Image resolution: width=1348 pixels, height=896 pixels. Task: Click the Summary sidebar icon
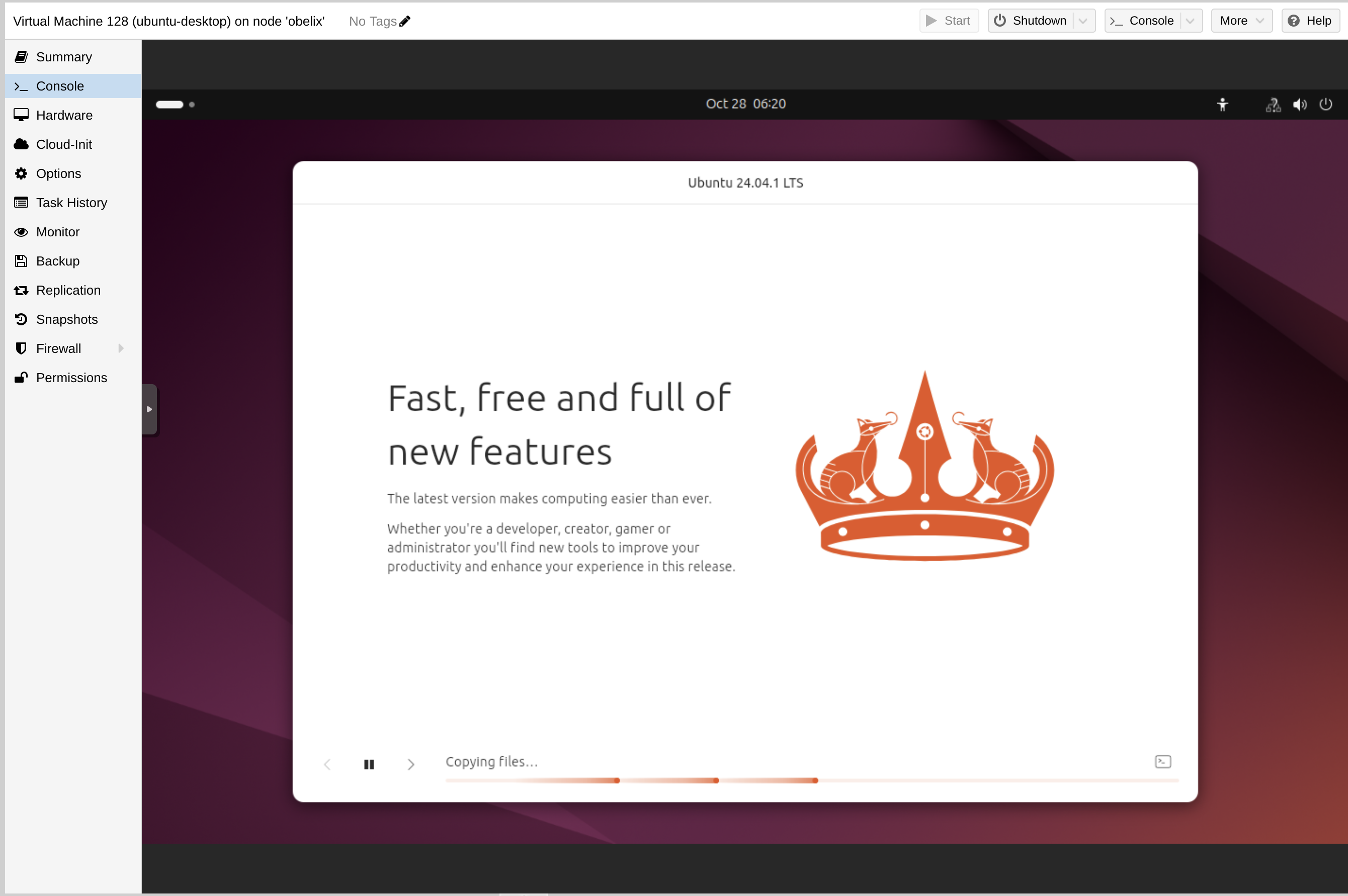point(21,57)
